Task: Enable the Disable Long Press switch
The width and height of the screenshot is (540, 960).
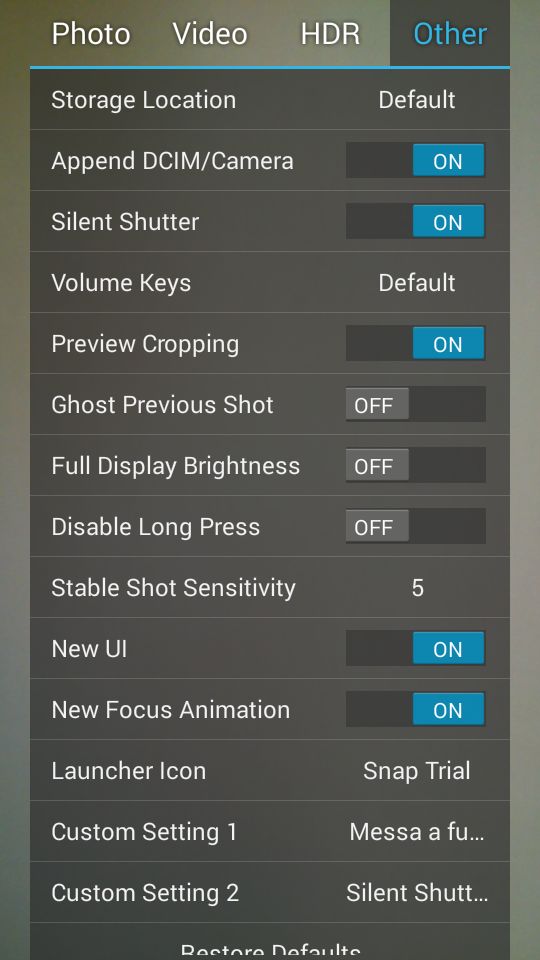Action: click(416, 526)
